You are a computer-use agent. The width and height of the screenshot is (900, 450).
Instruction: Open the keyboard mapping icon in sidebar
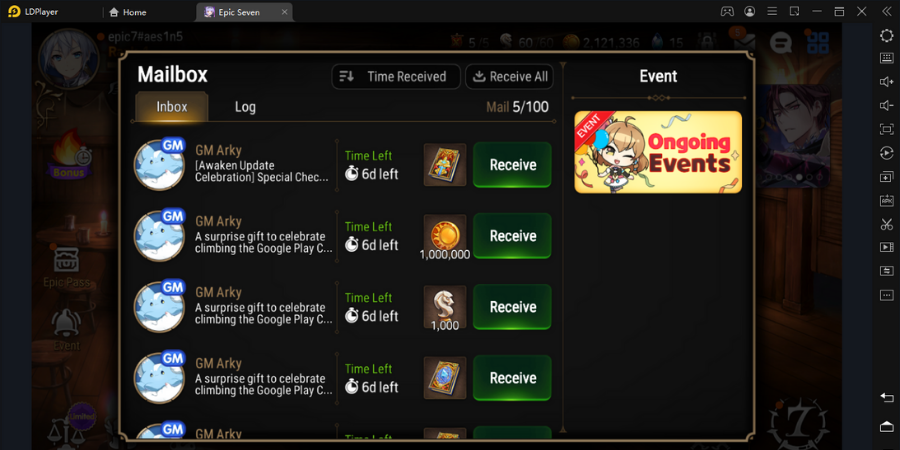(886, 58)
